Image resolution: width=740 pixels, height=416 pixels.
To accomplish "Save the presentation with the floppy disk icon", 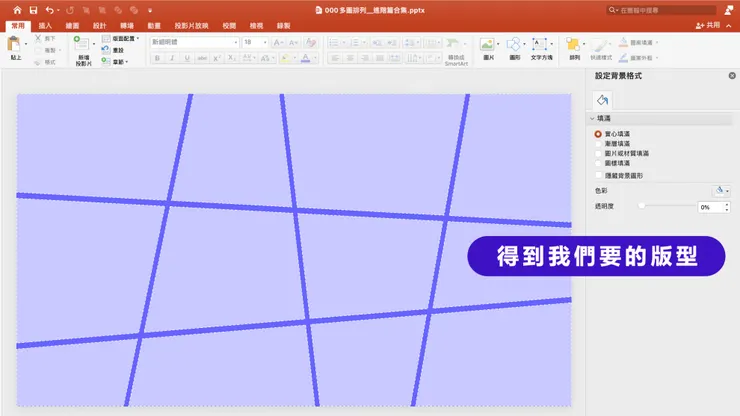I will tap(33, 10).
